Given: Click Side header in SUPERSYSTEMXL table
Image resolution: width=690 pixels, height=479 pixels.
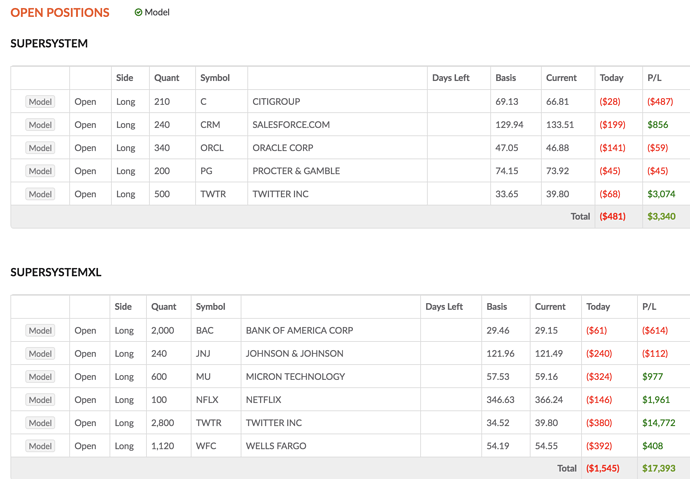Looking at the screenshot, I should [123, 307].
